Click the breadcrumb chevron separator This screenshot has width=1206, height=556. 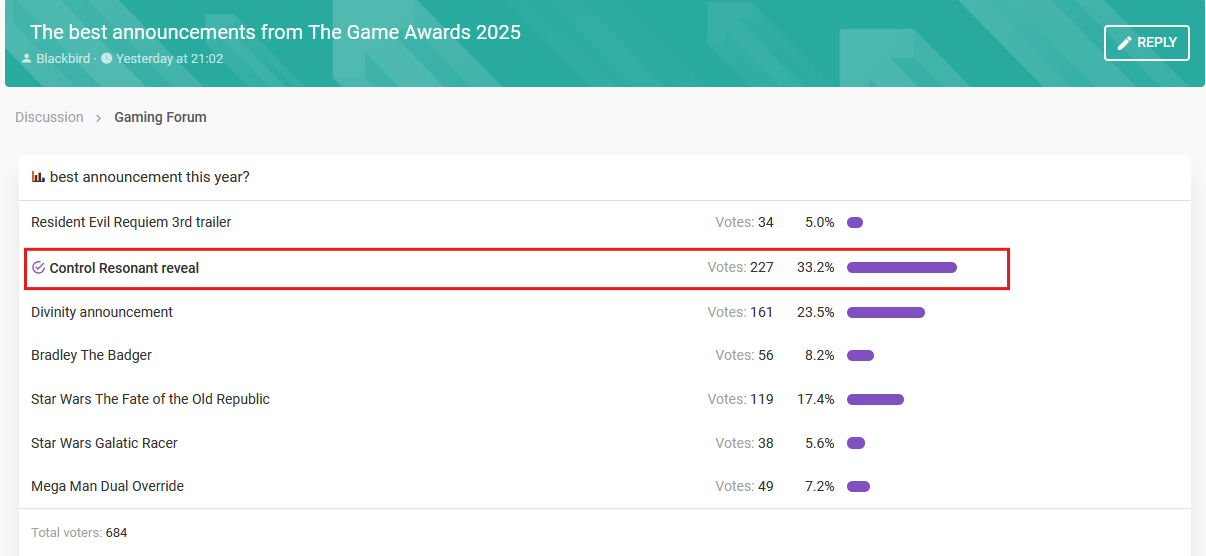tap(99, 118)
